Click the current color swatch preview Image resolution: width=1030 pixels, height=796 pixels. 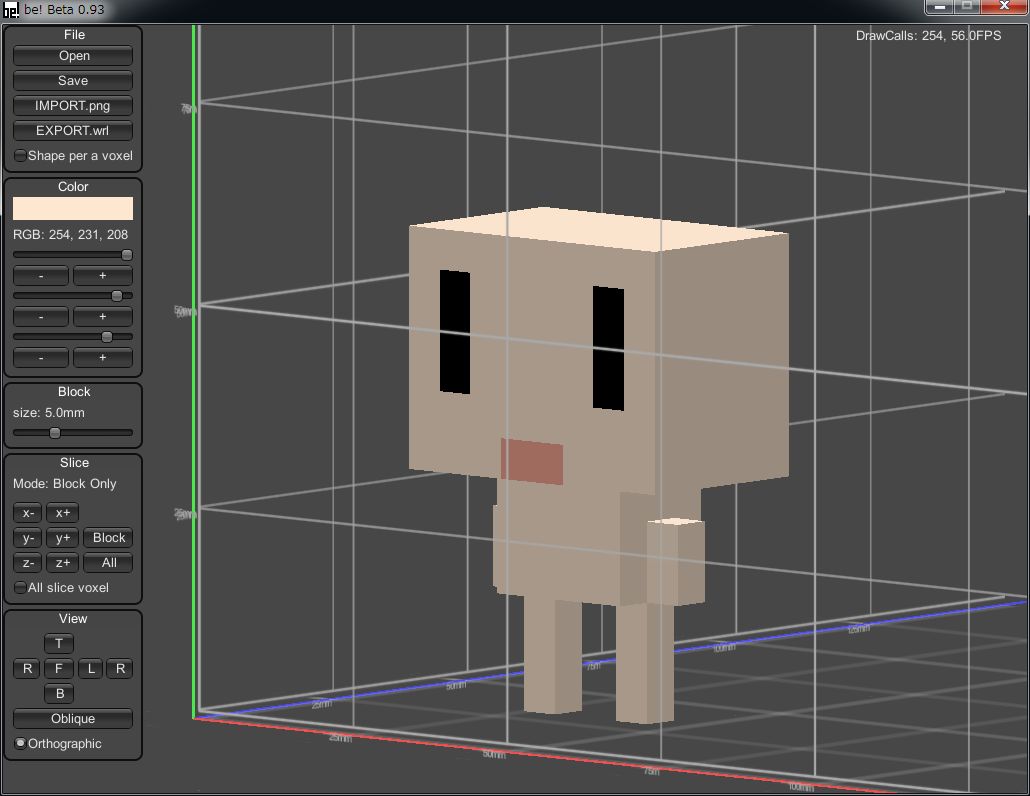click(73, 208)
